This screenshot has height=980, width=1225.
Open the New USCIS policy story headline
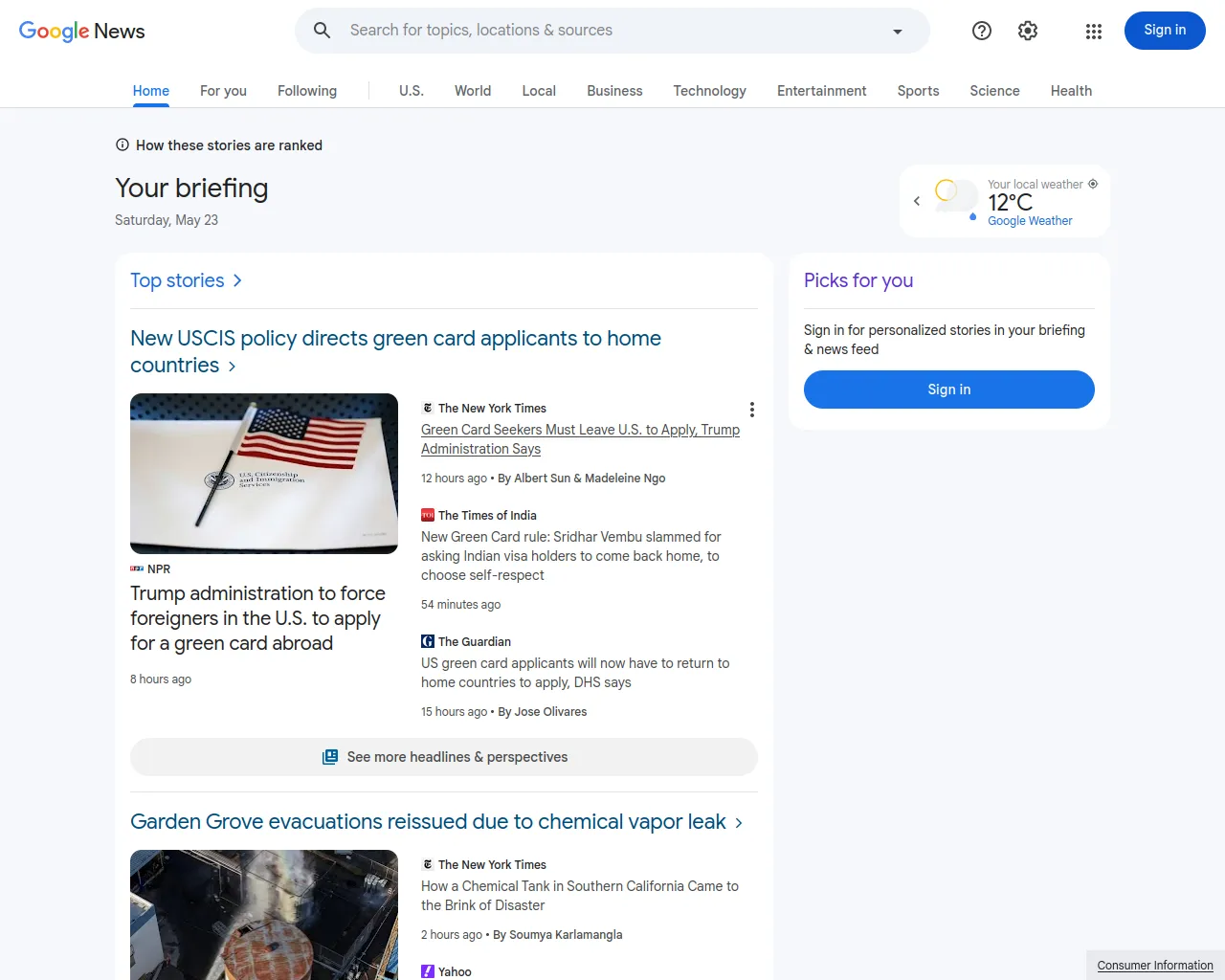(395, 351)
